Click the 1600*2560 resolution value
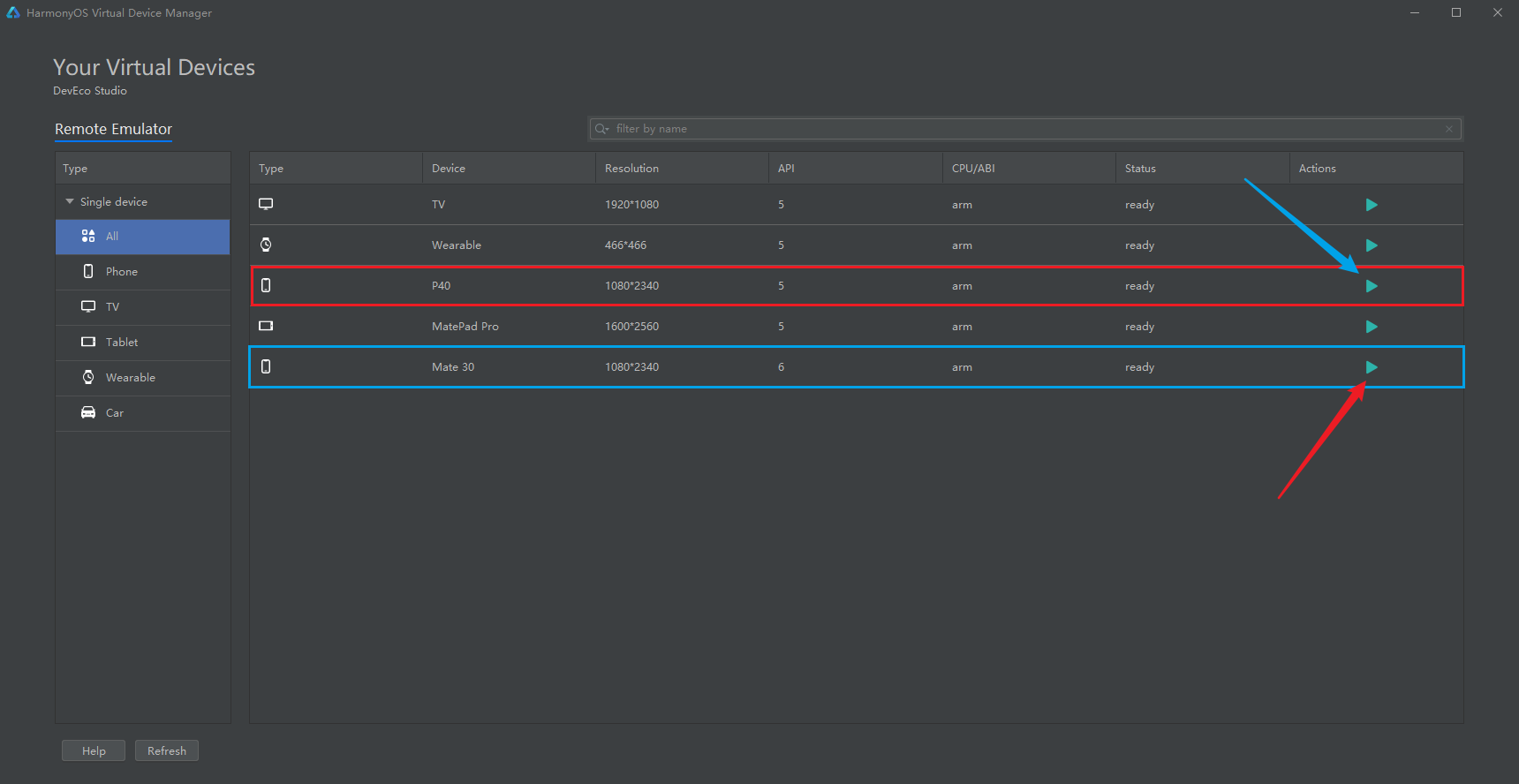Screen dimensions: 1519x784 tap(631, 327)
